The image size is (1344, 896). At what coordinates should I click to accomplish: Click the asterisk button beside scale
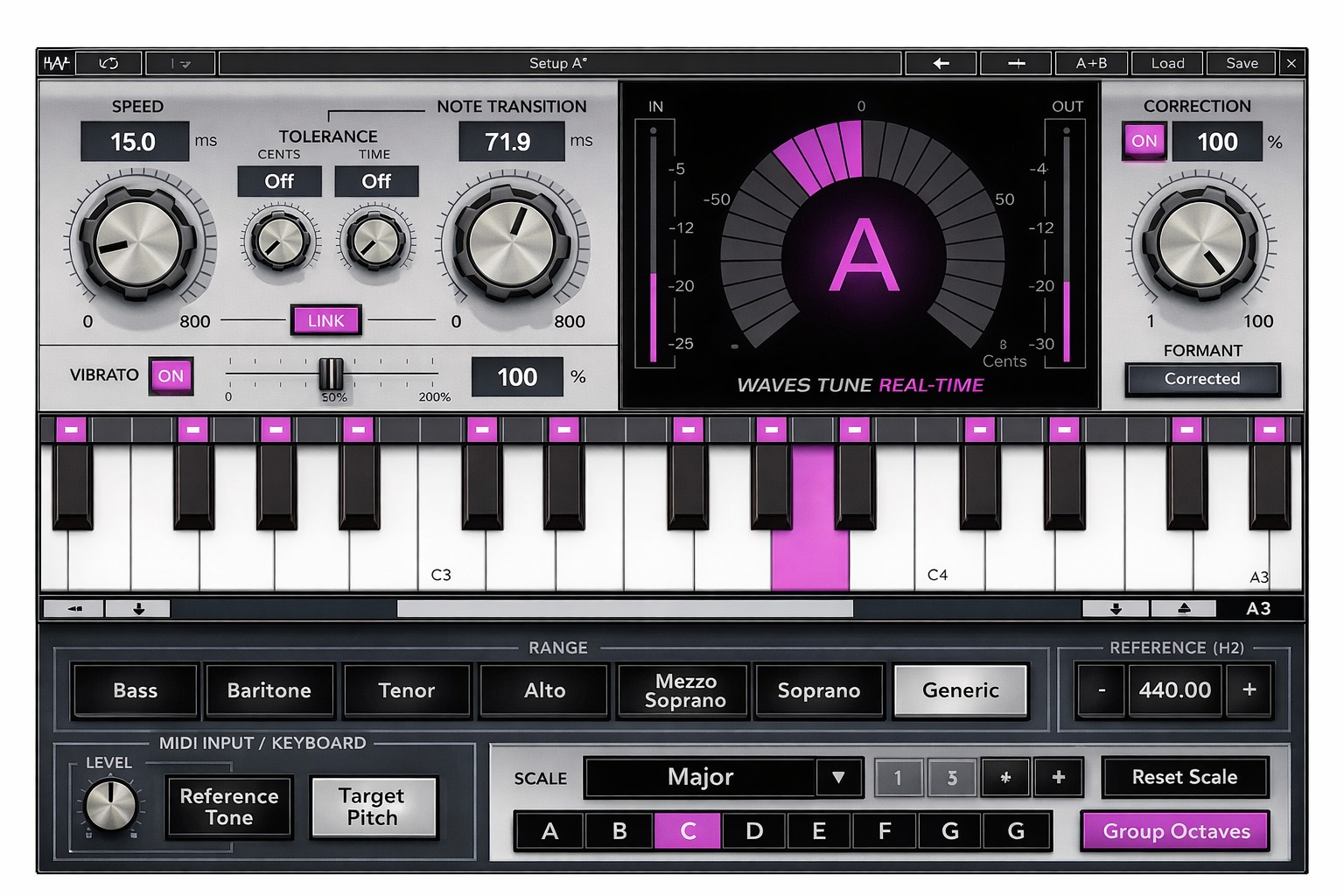click(x=1005, y=777)
